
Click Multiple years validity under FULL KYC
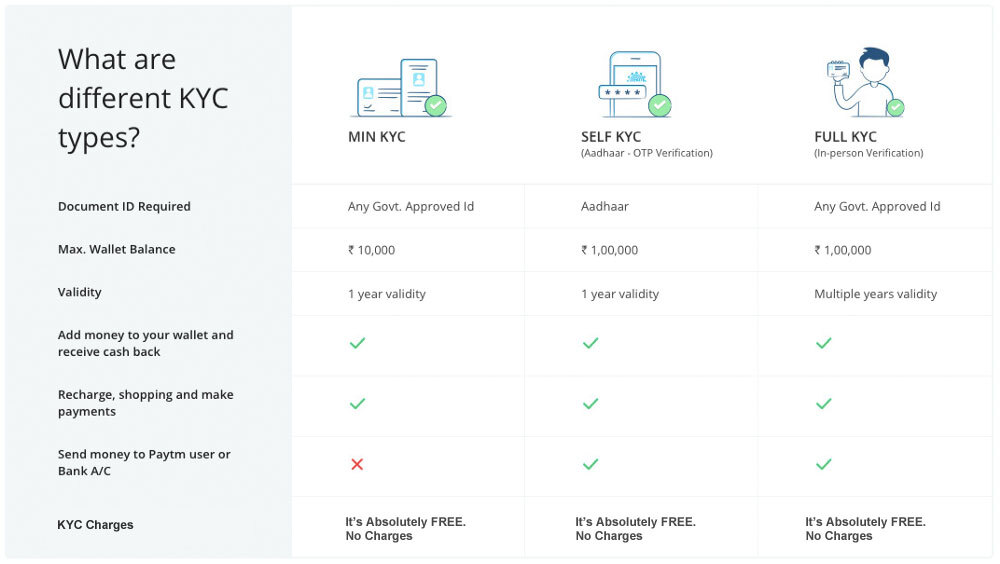point(875,293)
